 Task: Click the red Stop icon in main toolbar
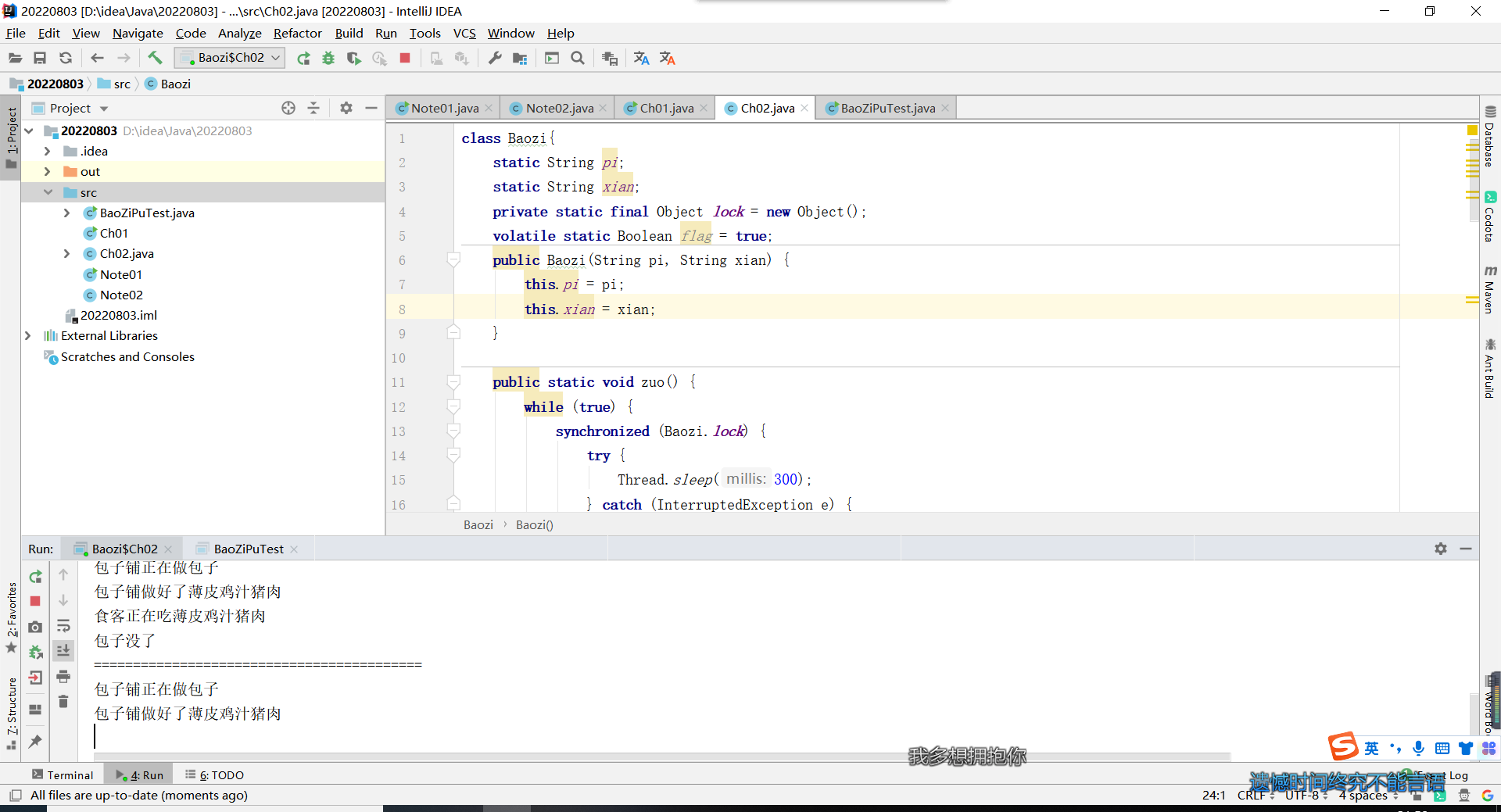405,58
